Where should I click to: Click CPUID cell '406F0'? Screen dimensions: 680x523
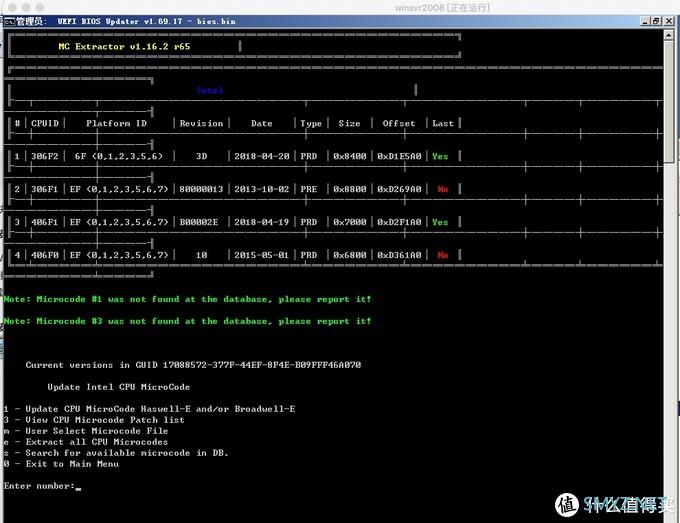click(x=45, y=255)
